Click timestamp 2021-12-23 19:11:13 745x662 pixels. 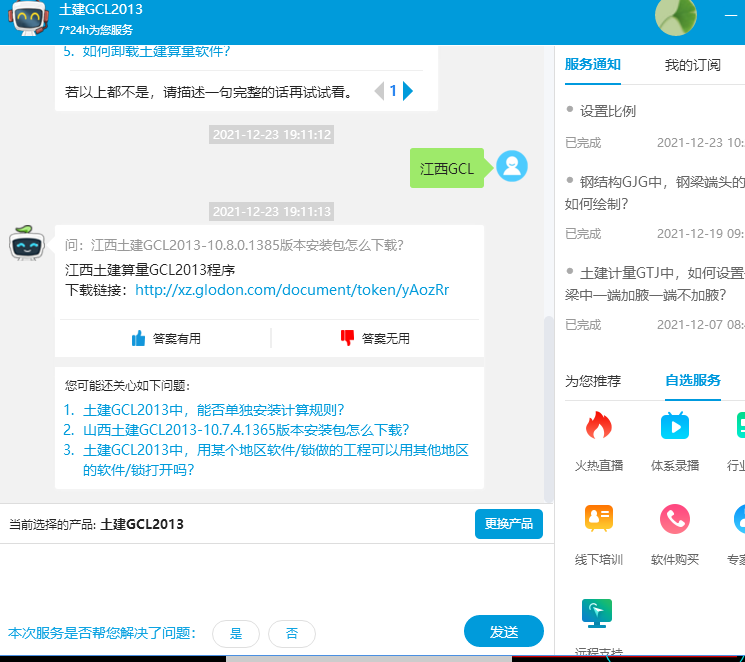pyautogui.click(x=271, y=211)
